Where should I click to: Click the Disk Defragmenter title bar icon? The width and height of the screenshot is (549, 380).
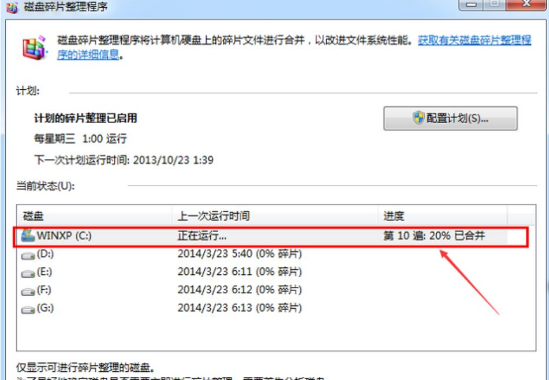click(12, 7)
